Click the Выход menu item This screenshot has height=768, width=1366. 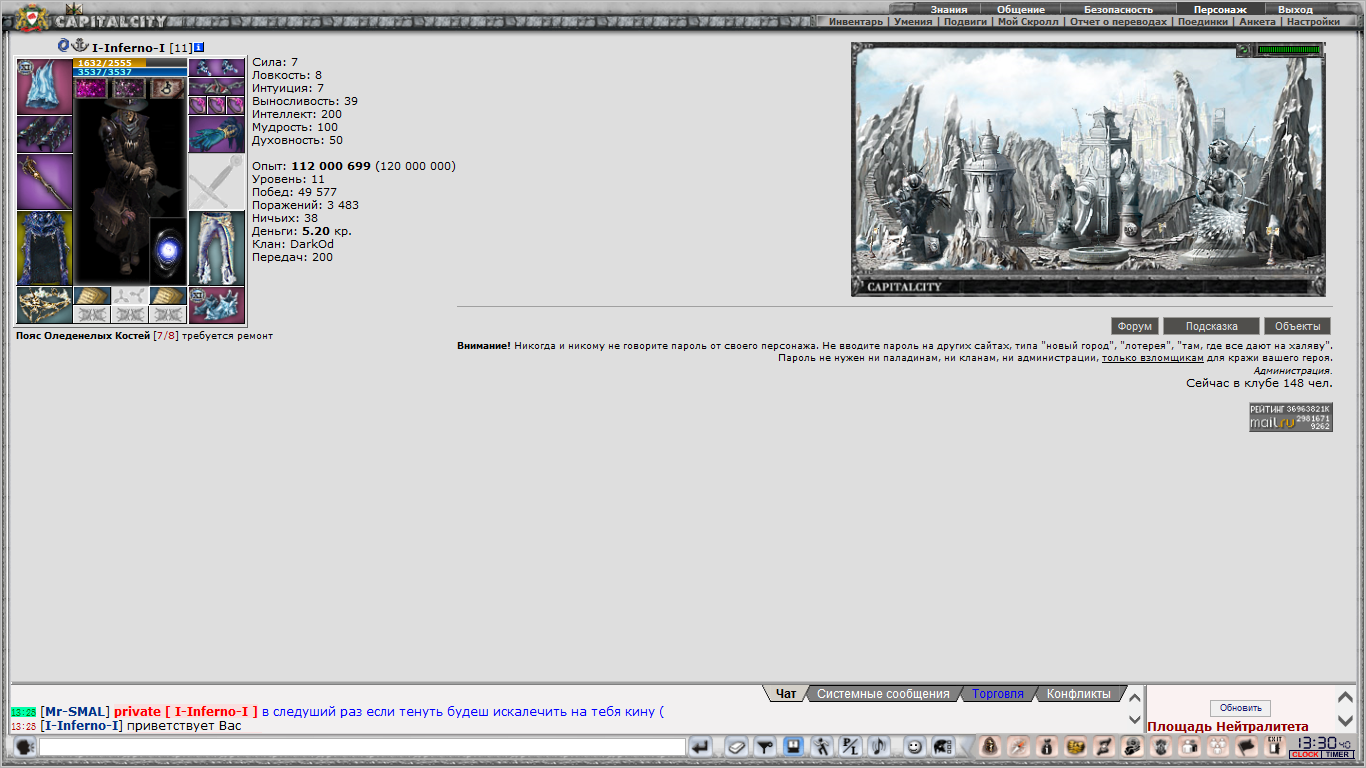coord(1295,9)
